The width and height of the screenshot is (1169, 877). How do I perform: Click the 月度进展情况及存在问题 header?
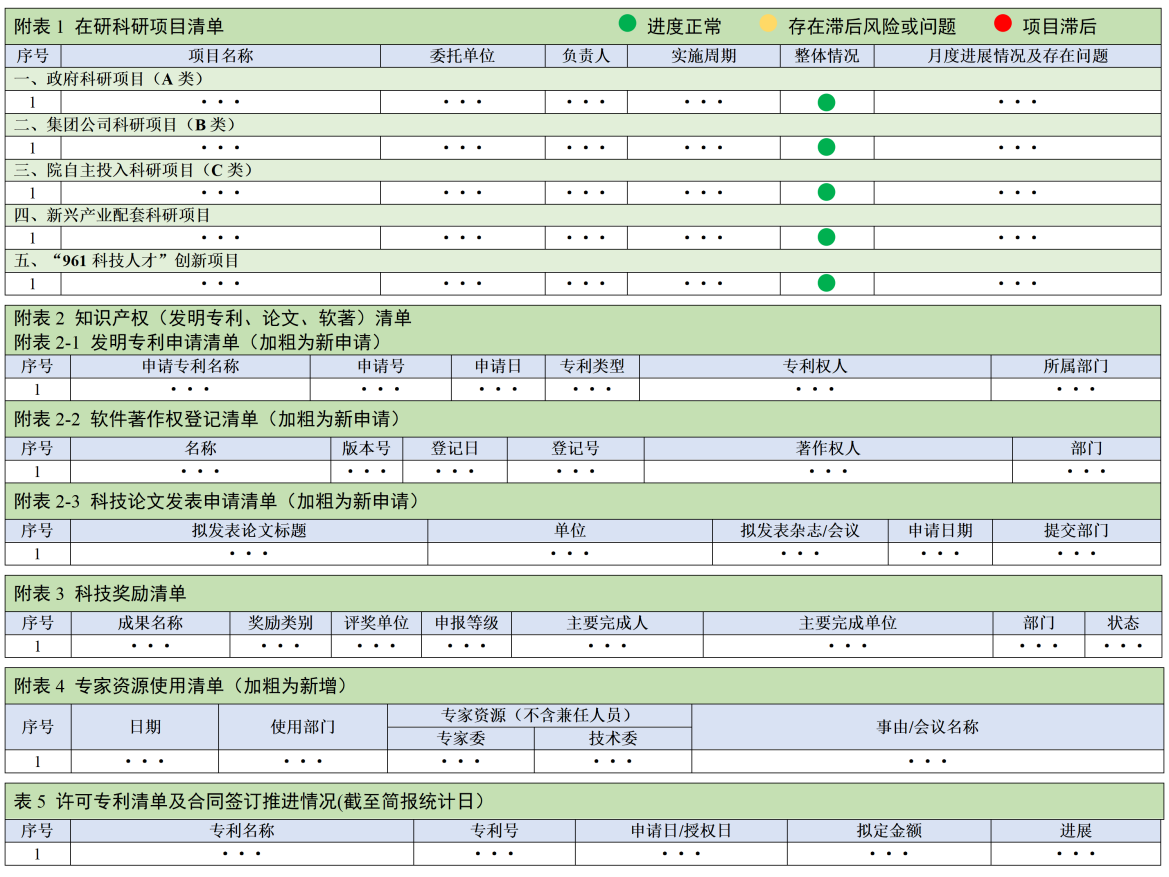1018,56
